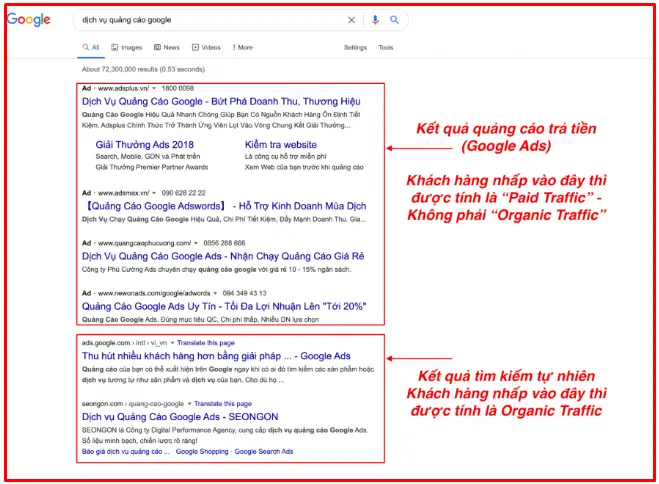Open ad 'Dịch Vụ Quảng Cáo Google Ads - Nhận Chạy'
The height and width of the screenshot is (484, 659).
click(223, 256)
